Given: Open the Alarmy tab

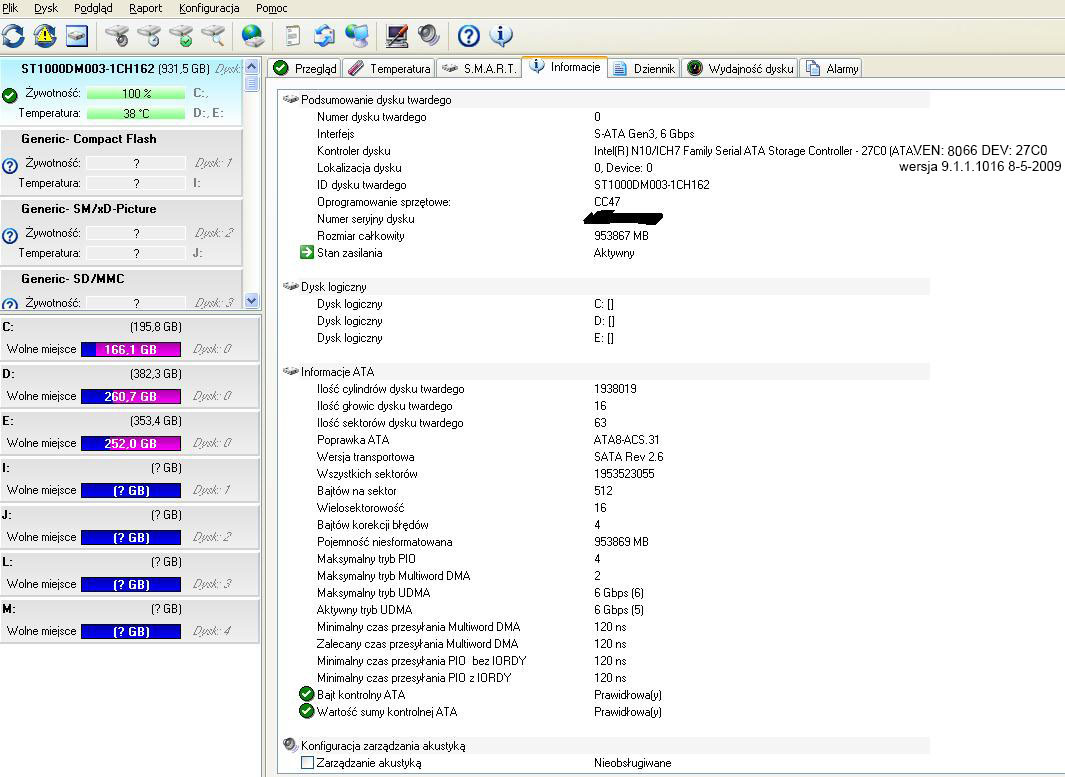Looking at the screenshot, I should (x=831, y=68).
